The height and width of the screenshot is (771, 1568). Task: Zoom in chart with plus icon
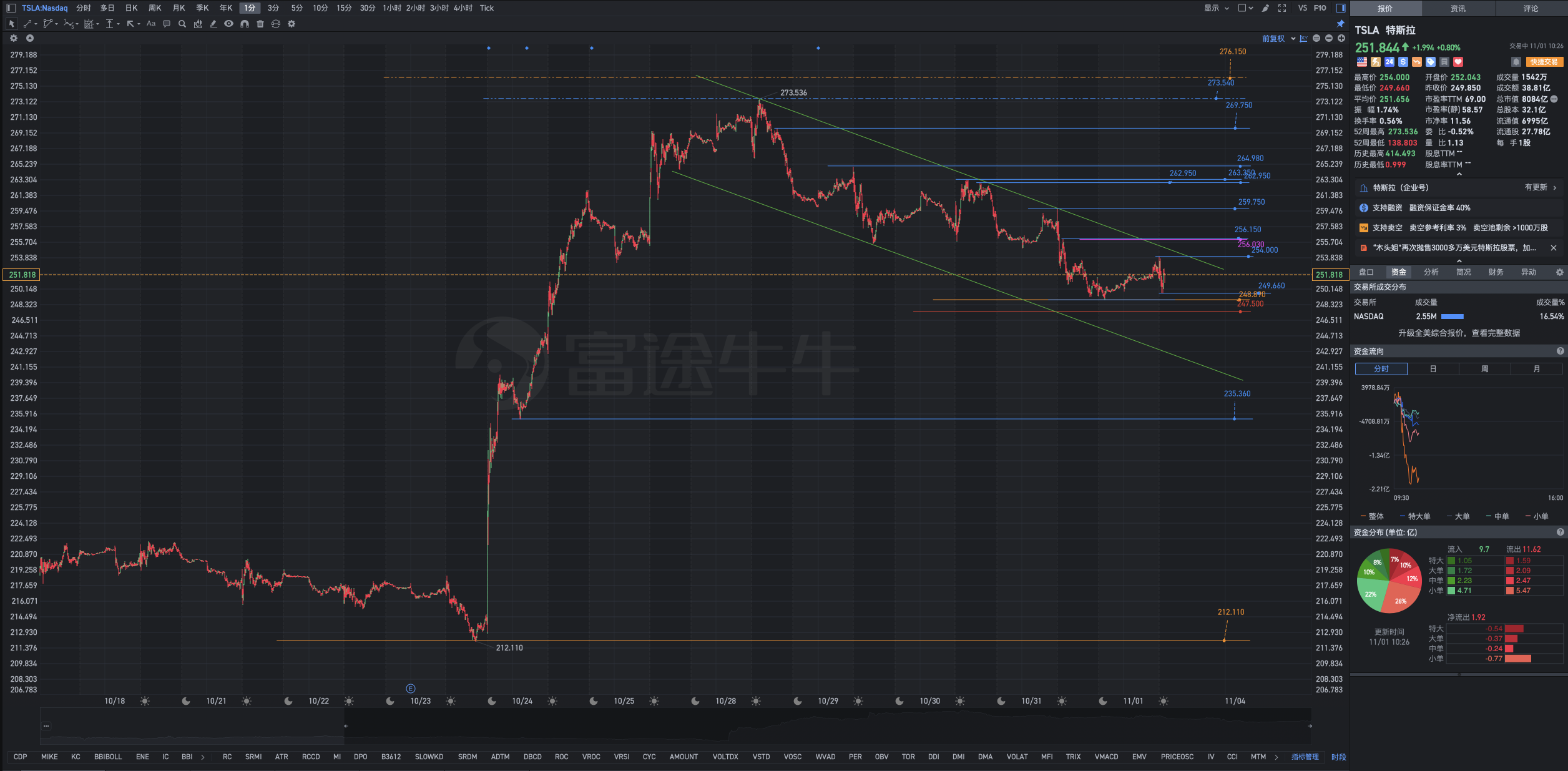[x=1341, y=39]
